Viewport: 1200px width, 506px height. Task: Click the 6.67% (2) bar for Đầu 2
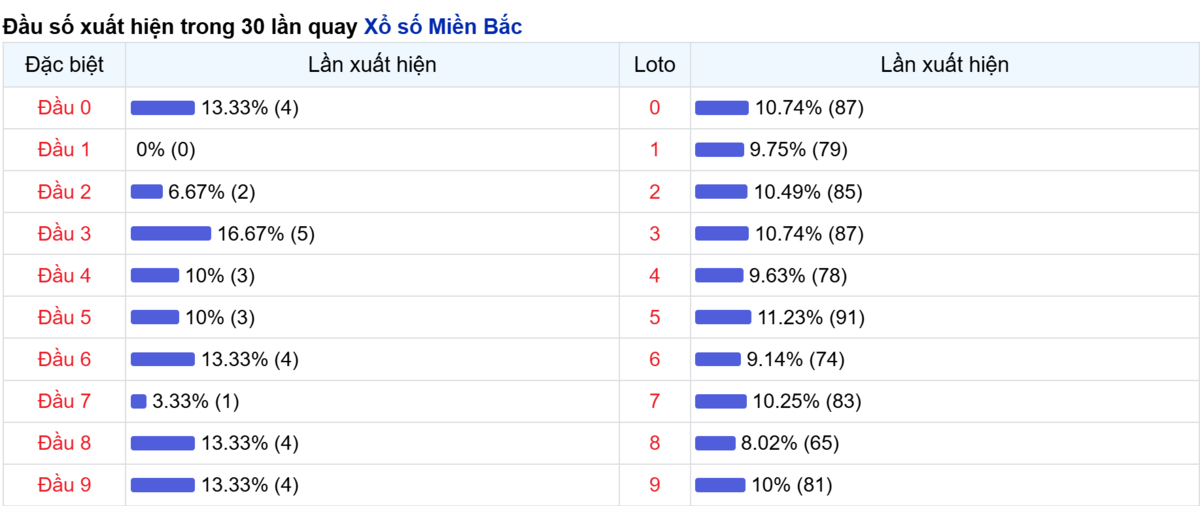[x=147, y=192]
